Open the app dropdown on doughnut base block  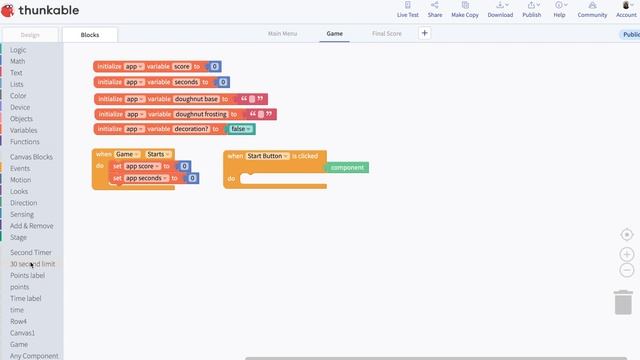135,99
